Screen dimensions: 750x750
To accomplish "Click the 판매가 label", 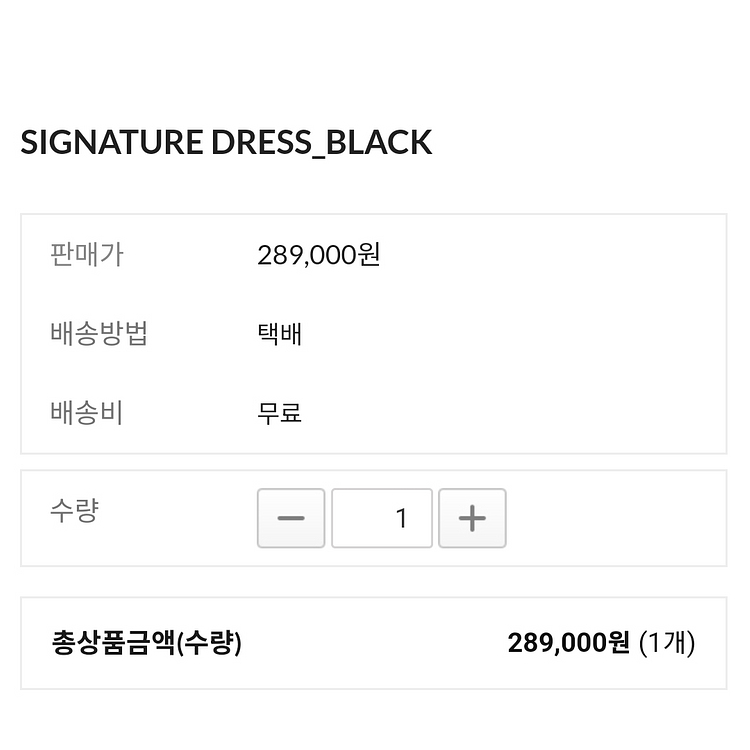I will [x=86, y=254].
